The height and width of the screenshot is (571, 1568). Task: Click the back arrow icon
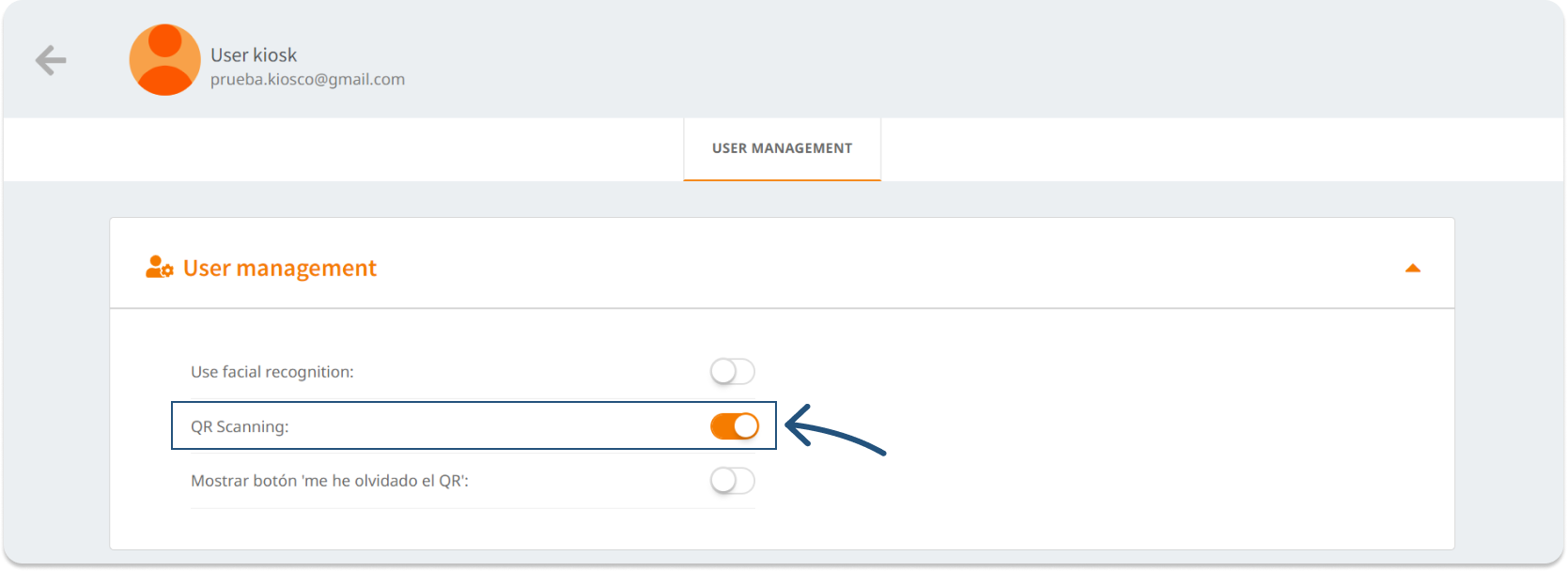(x=51, y=61)
